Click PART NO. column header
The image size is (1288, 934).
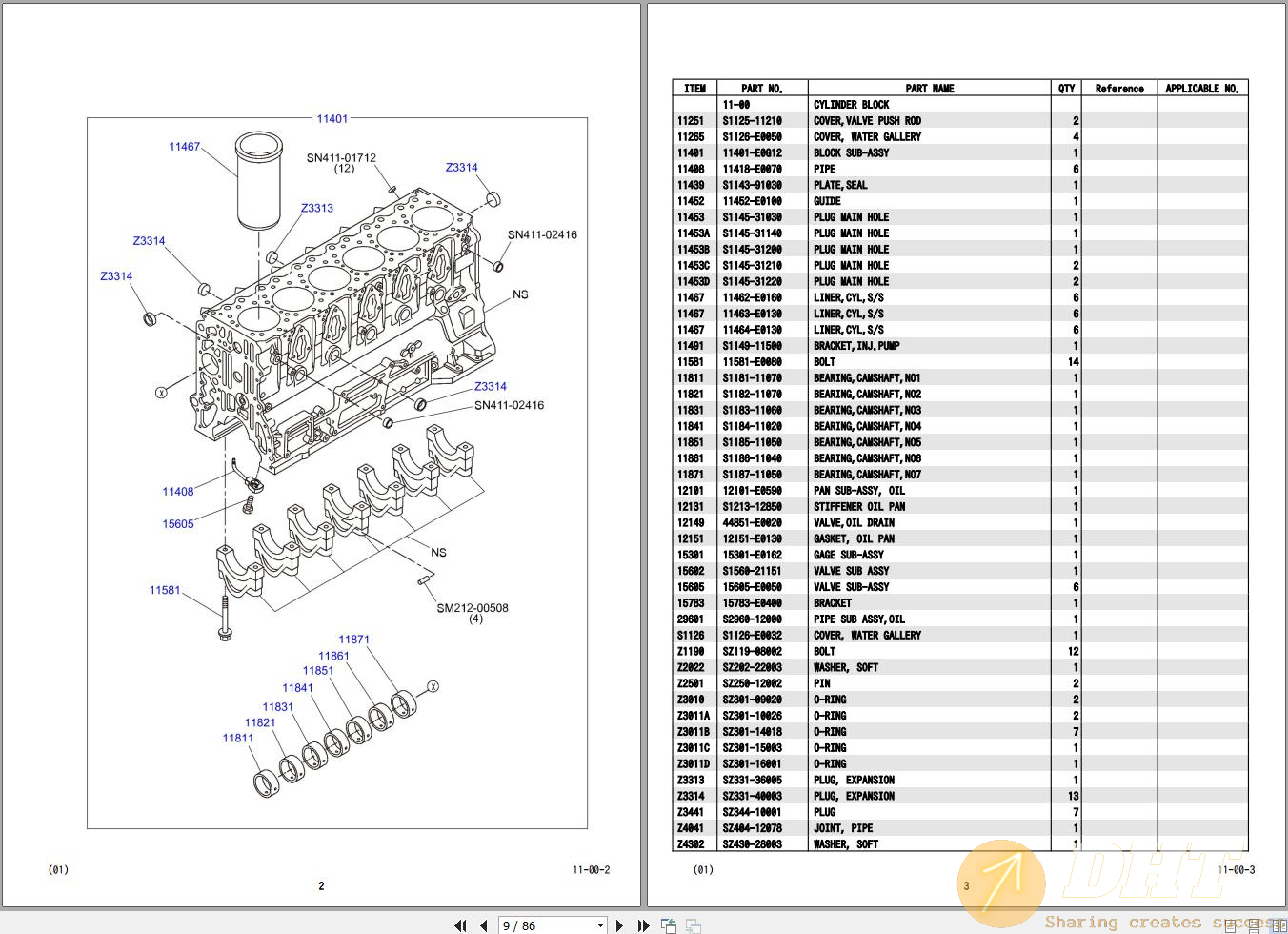[x=762, y=89]
